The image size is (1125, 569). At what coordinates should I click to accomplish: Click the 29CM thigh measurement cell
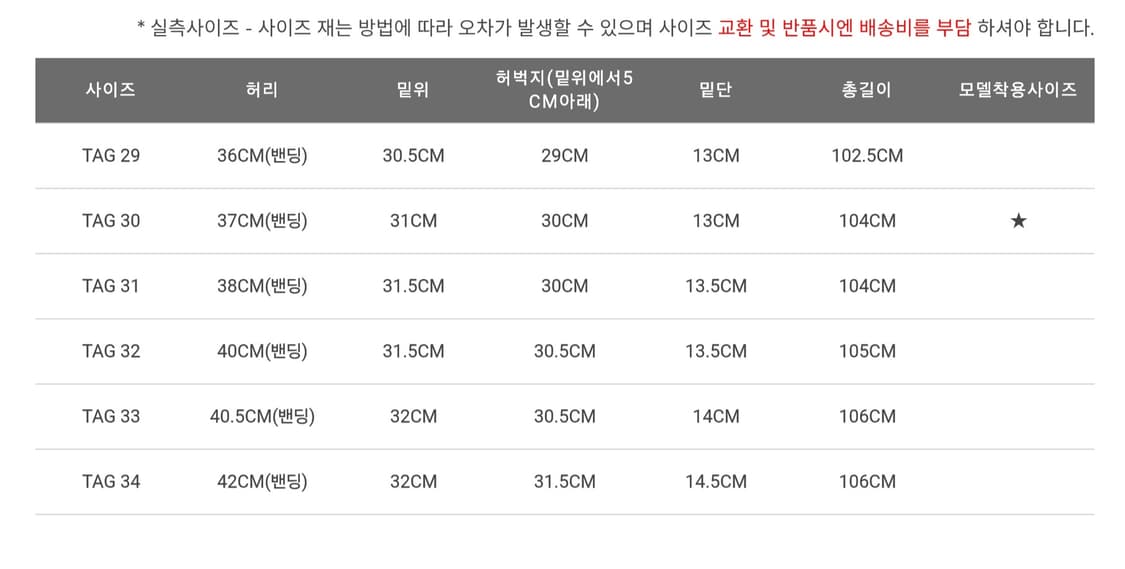pyautogui.click(x=564, y=156)
